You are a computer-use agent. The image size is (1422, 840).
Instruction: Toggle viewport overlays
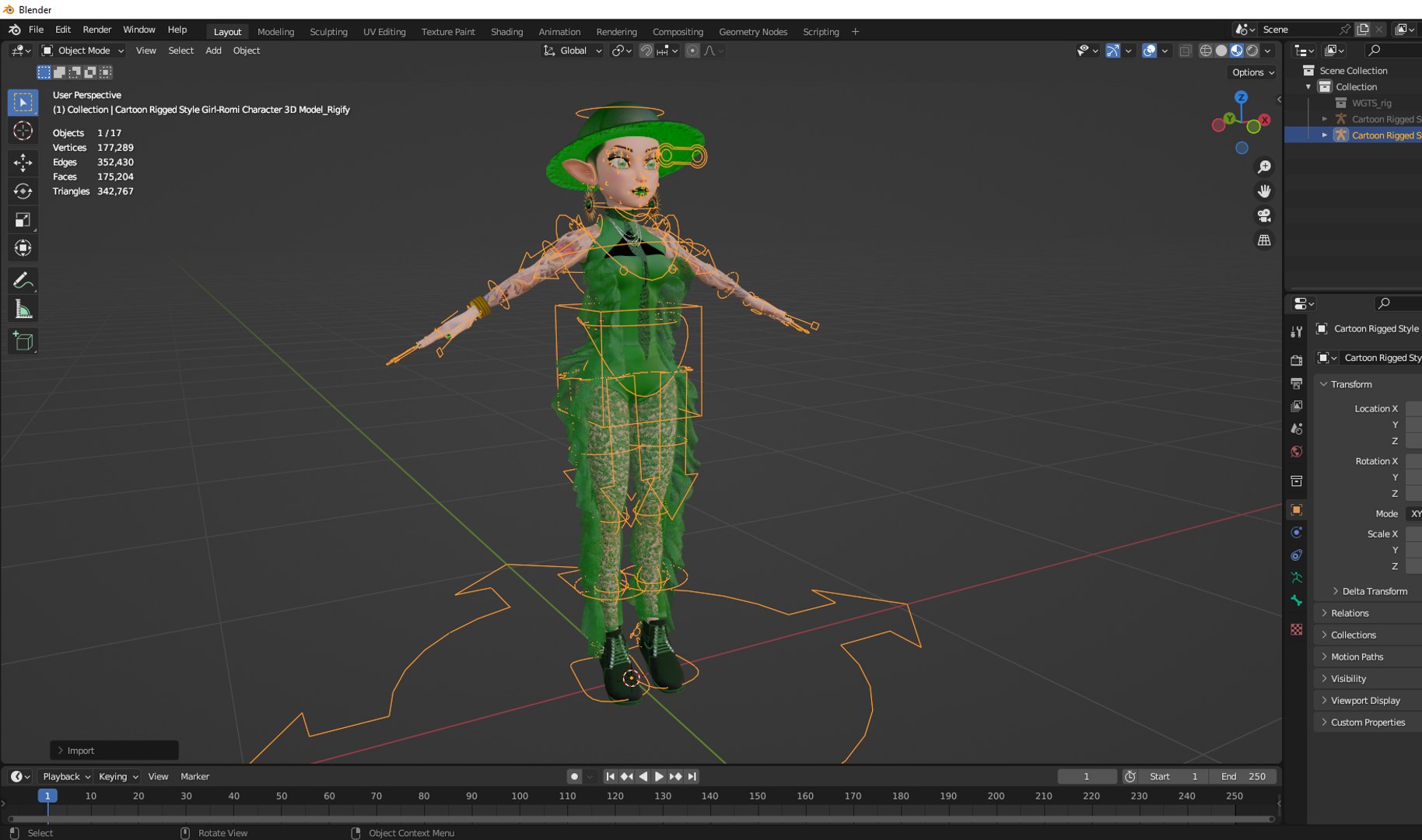(x=1149, y=51)
